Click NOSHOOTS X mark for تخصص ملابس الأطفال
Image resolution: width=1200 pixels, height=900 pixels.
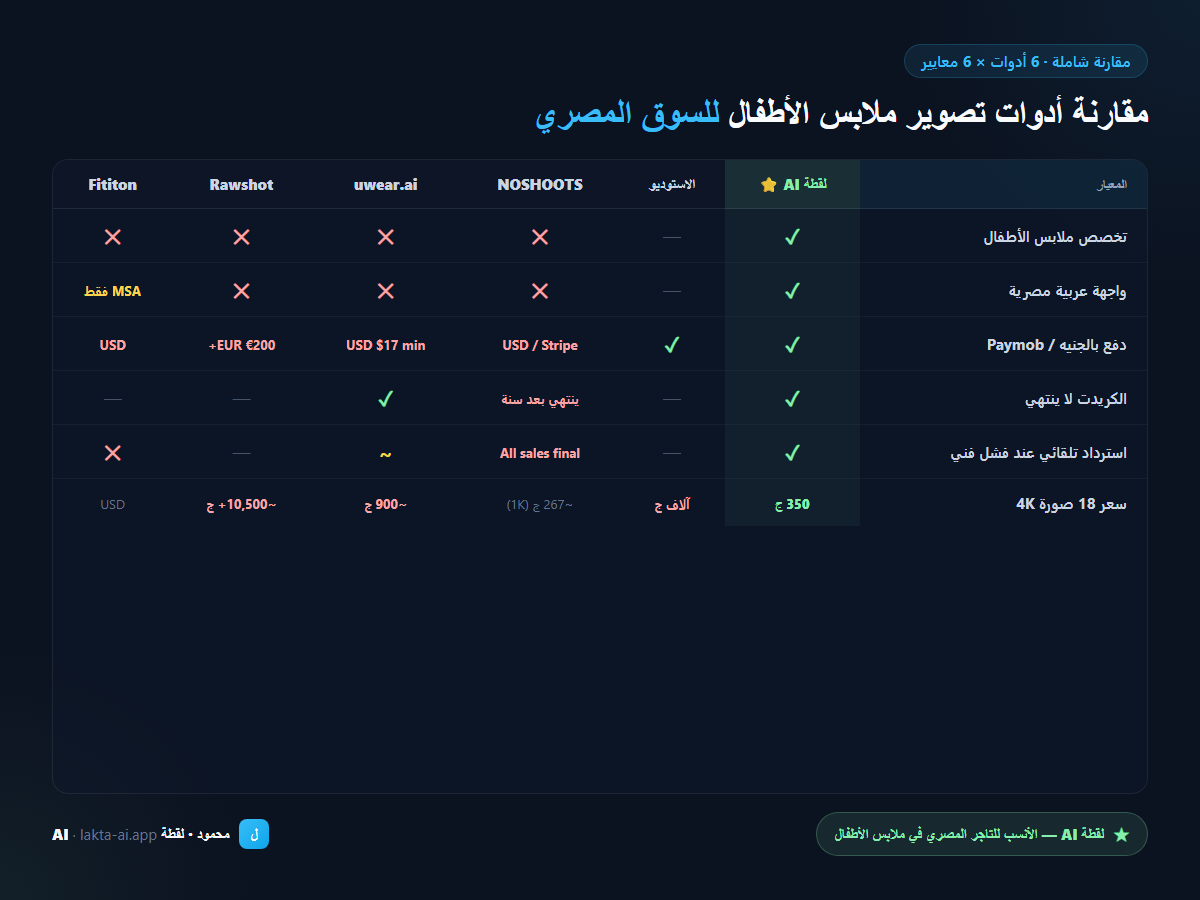[x=540, y=237]
